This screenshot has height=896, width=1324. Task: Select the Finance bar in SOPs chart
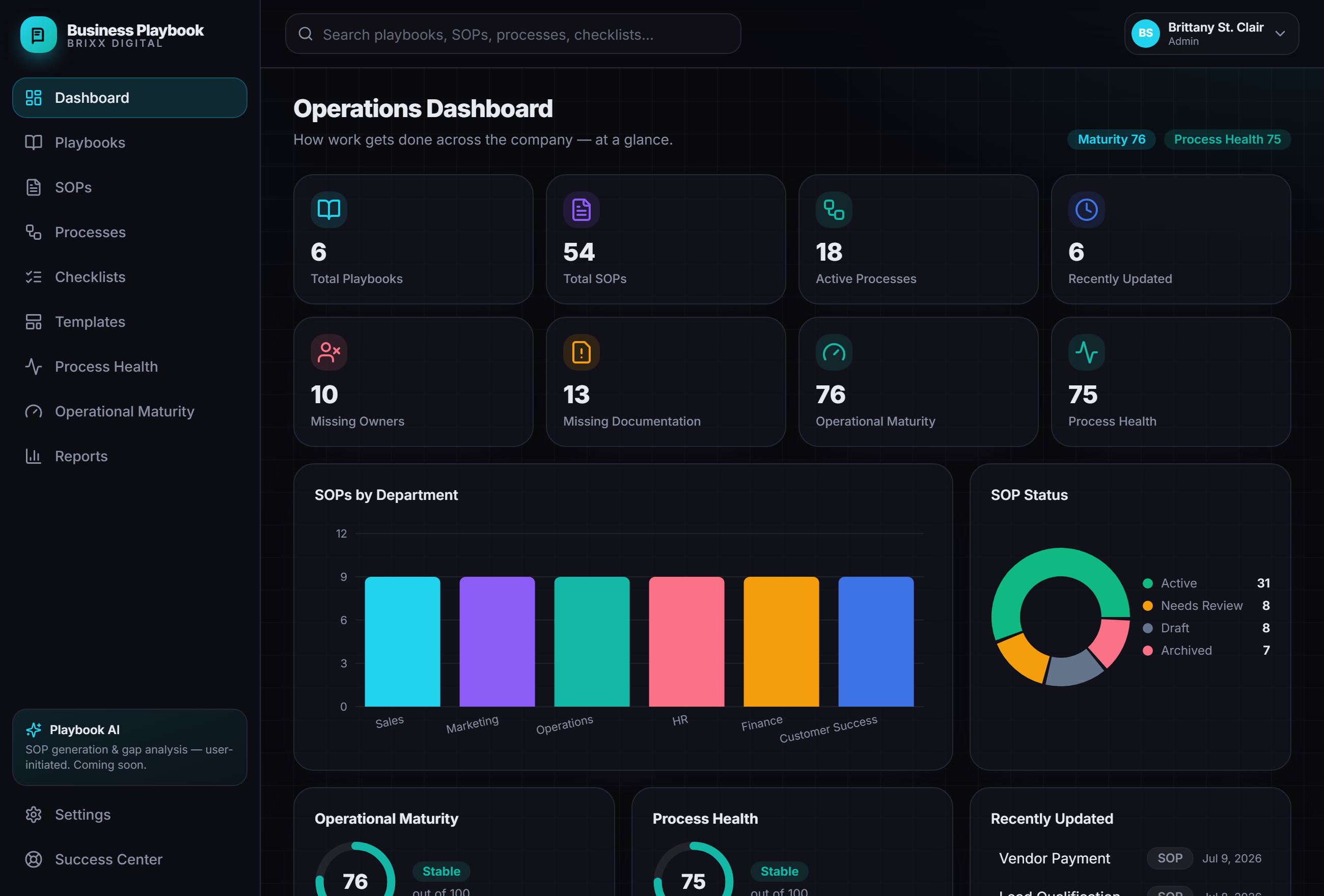click(x=781, y=641)
